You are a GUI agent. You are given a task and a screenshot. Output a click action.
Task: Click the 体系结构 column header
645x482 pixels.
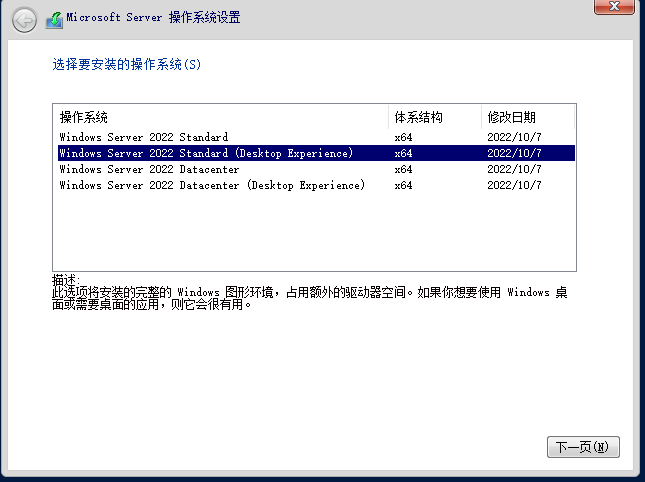tap(434, 117)
